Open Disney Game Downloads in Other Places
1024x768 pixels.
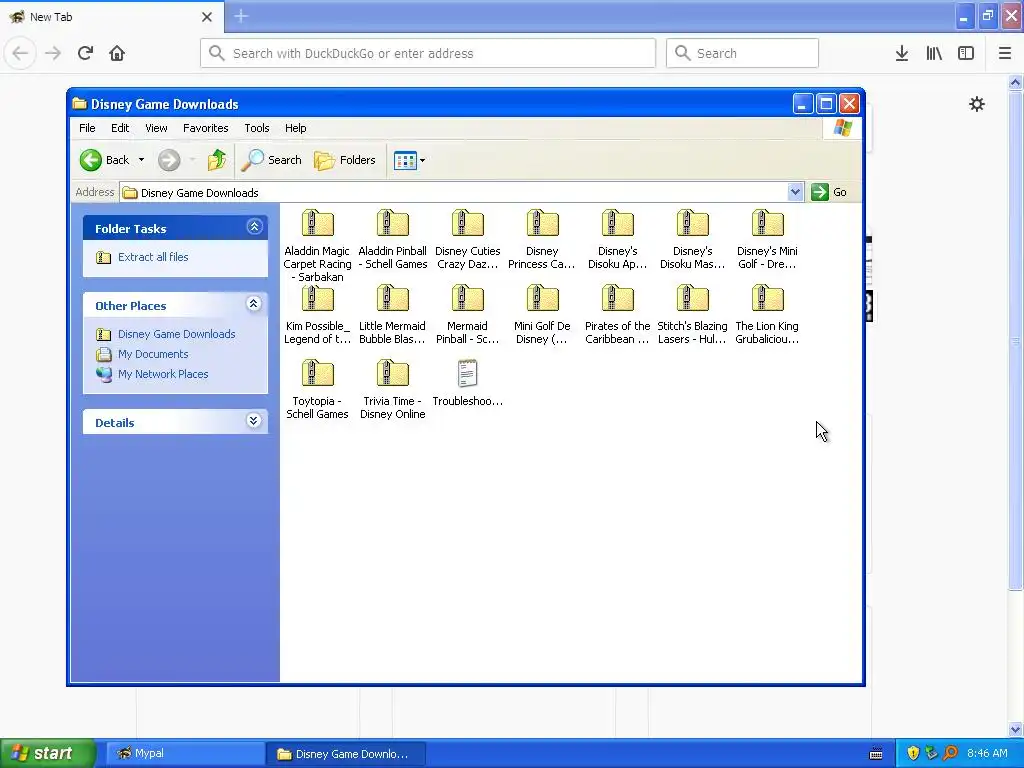pyautogui.click(x=176, y=334)
